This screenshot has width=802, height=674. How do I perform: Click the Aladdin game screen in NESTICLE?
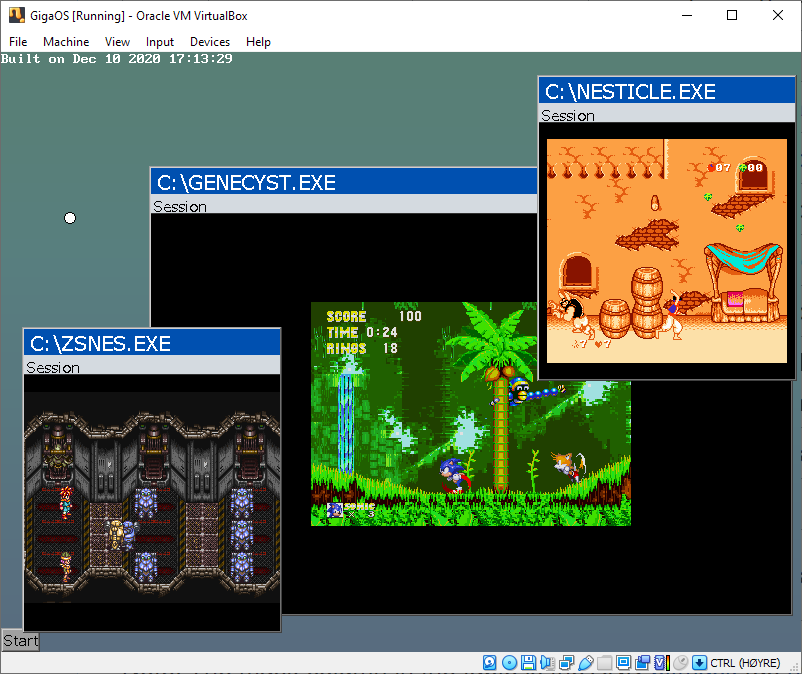click(x=667, y=251)
